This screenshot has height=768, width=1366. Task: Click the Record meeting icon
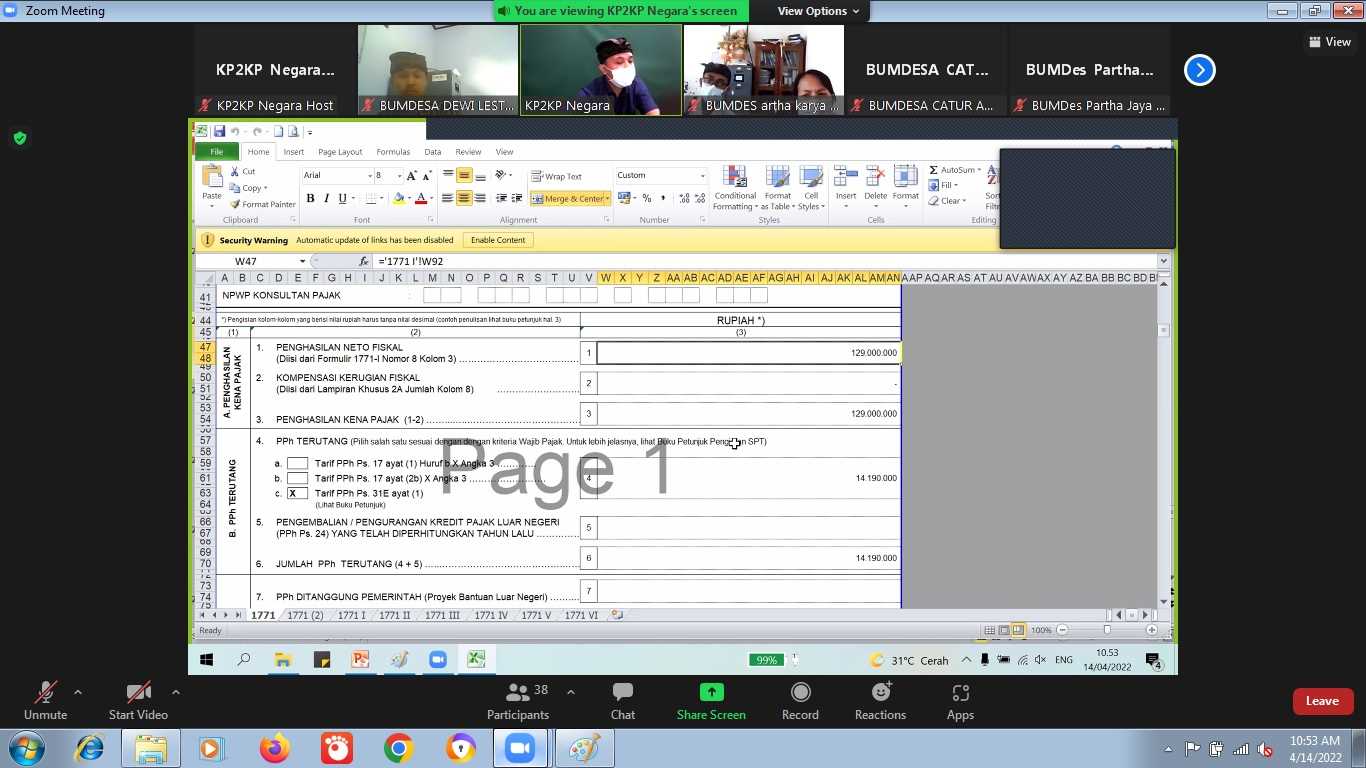(800, 692)
